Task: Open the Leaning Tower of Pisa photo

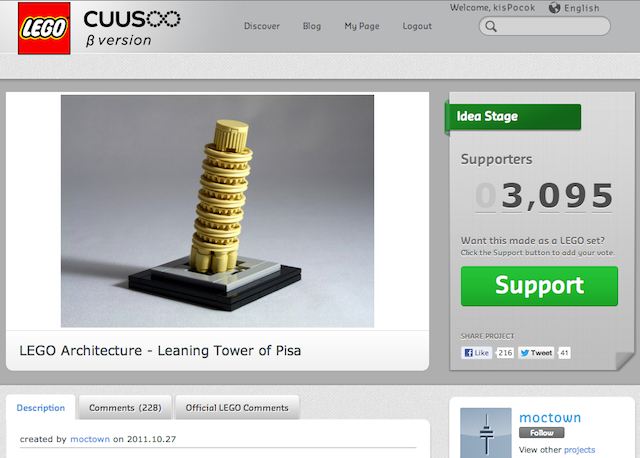Action: (x=218, y=211)
